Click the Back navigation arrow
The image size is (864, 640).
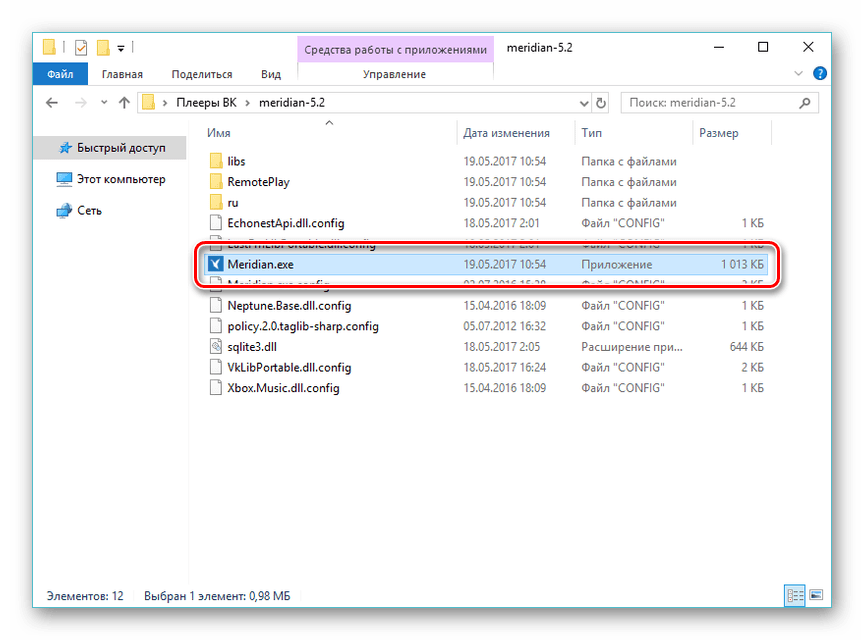click(x=52, y=103)
